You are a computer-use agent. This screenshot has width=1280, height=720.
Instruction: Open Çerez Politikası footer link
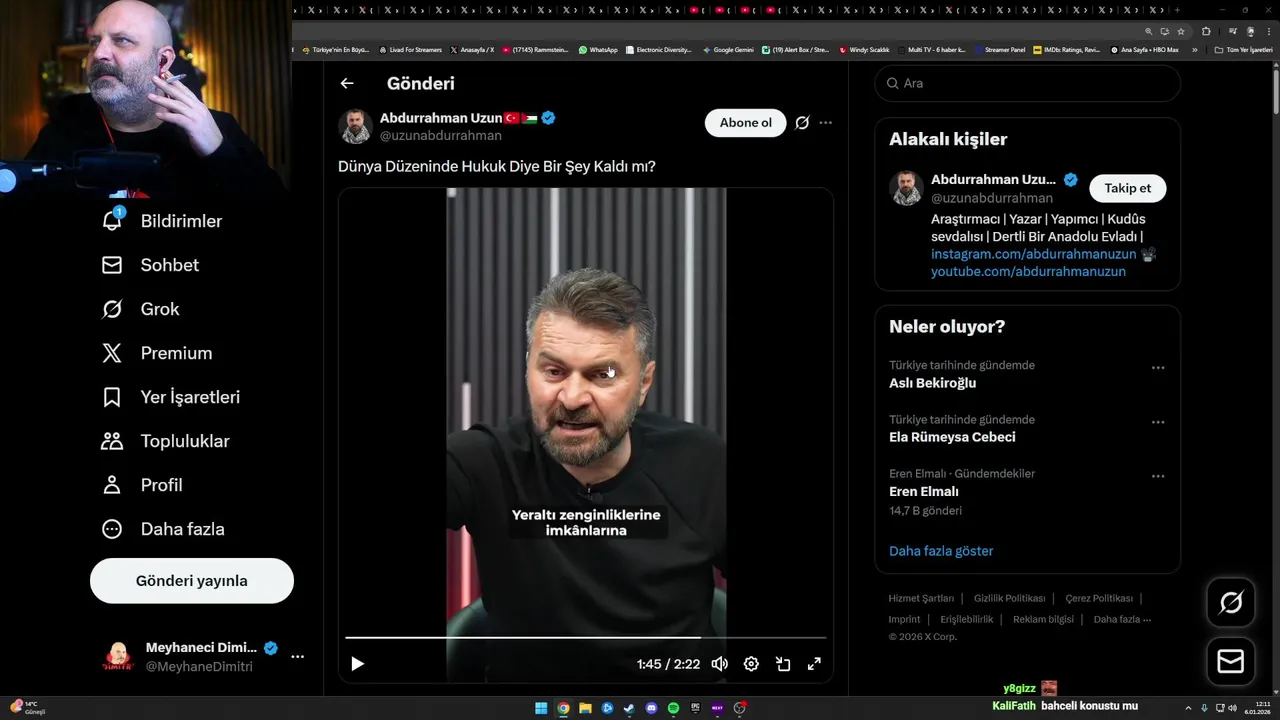coord(1099,598)
